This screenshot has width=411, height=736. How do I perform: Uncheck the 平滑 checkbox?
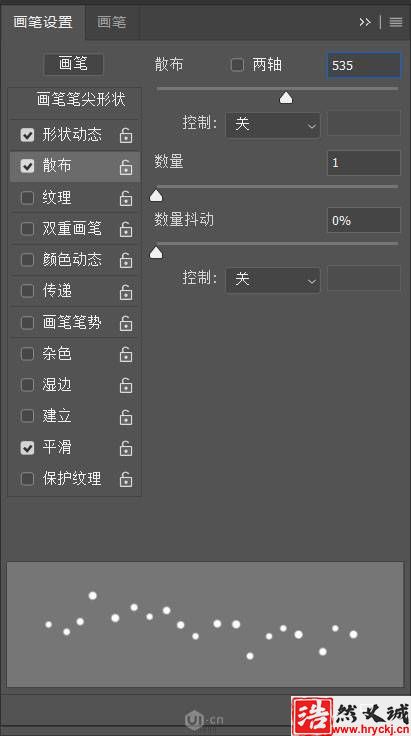(28, 447)
